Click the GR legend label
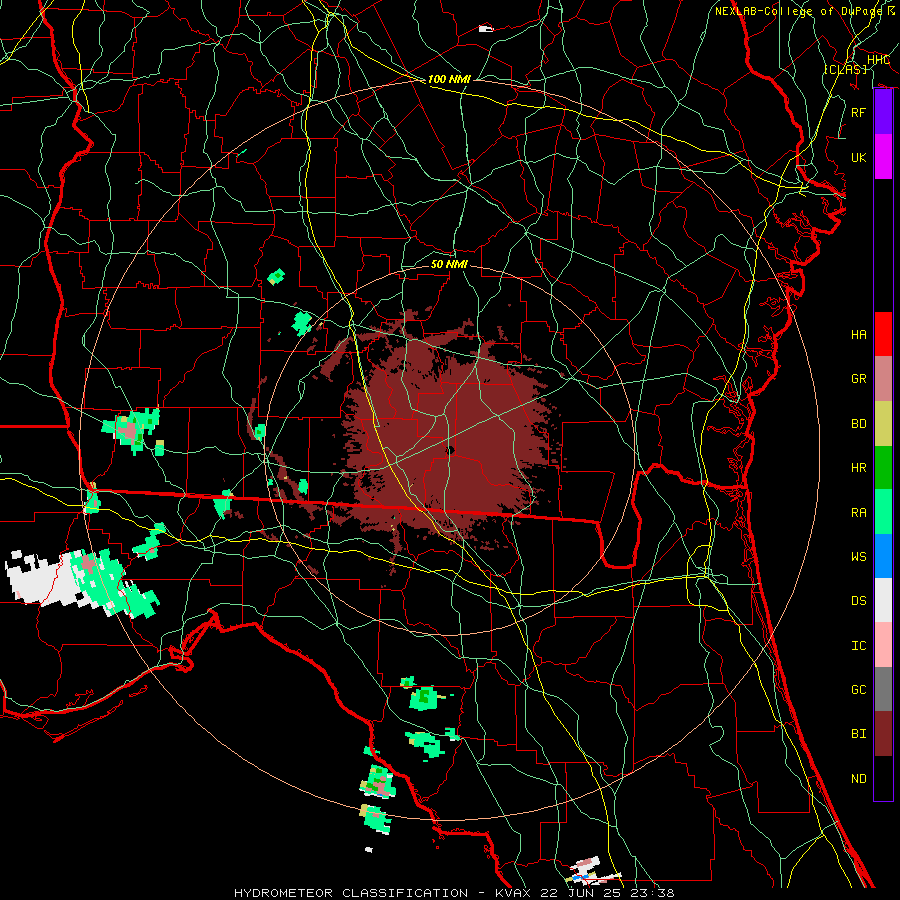Image resolution: width=900 pixels, height=900 pixels. tap(858, 379)
